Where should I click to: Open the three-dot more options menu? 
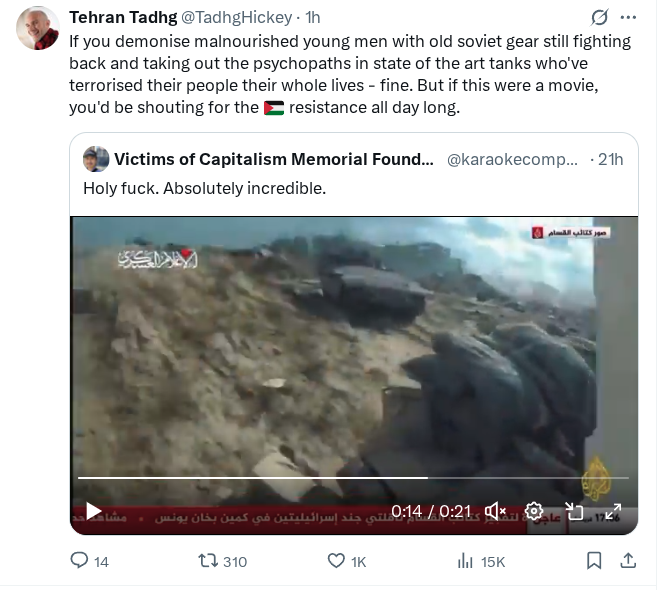[628, 17]
